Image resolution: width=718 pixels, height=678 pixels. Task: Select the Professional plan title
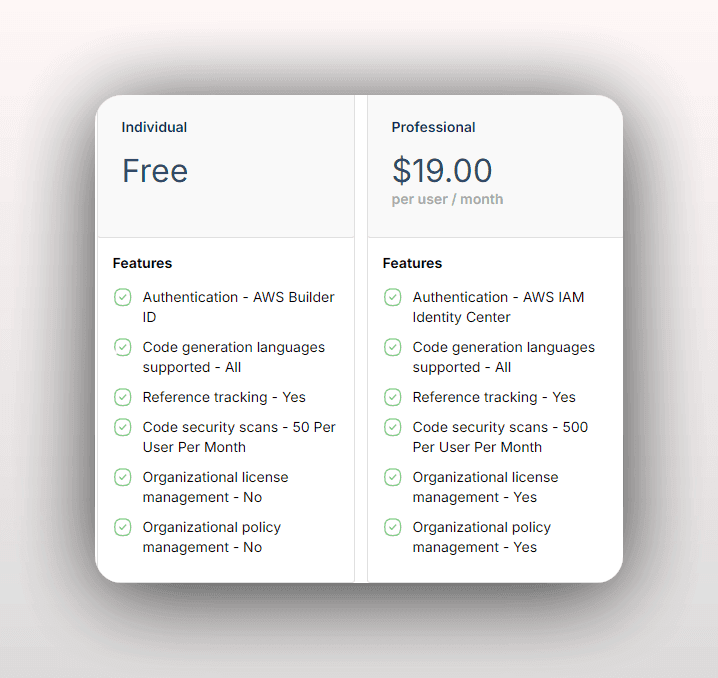click(433, 127)
